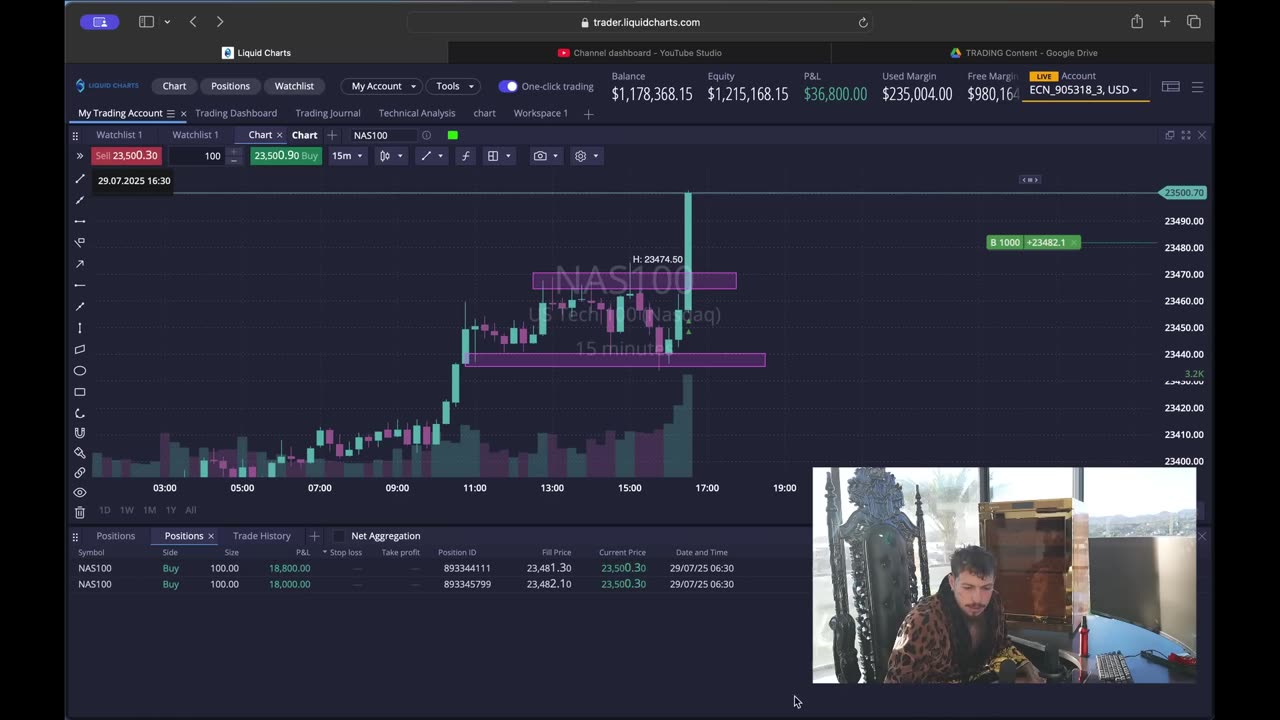Screen dimensions: 1280x720
Task: Increase order quantity with plus stepper
Action: (x=234, y=152)
